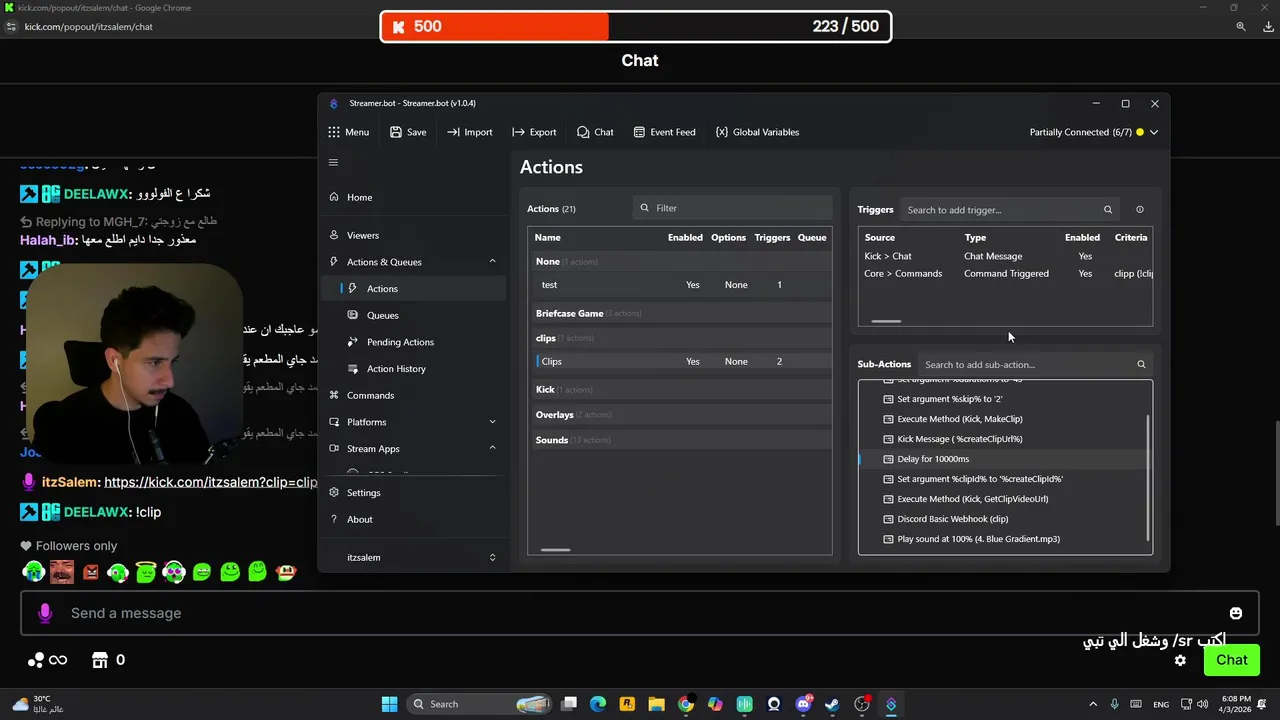This screenshot has width=1280, height=720.
Task: Select the test action row
Action: tap(680, 285)
